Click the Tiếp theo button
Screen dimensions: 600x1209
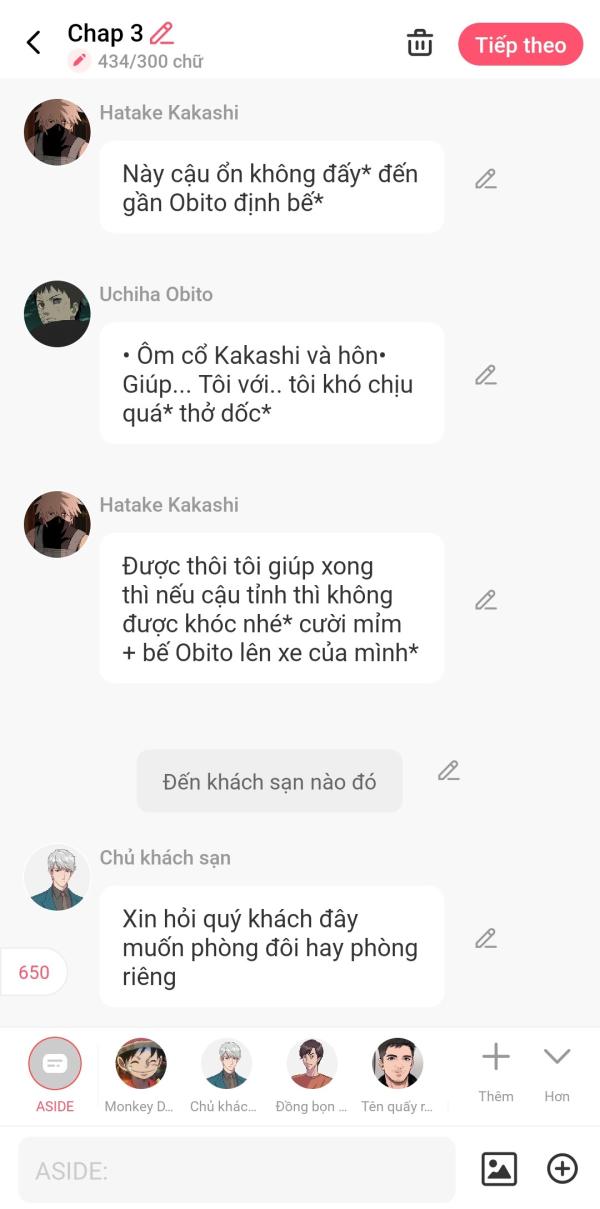(x=520, y=45)
